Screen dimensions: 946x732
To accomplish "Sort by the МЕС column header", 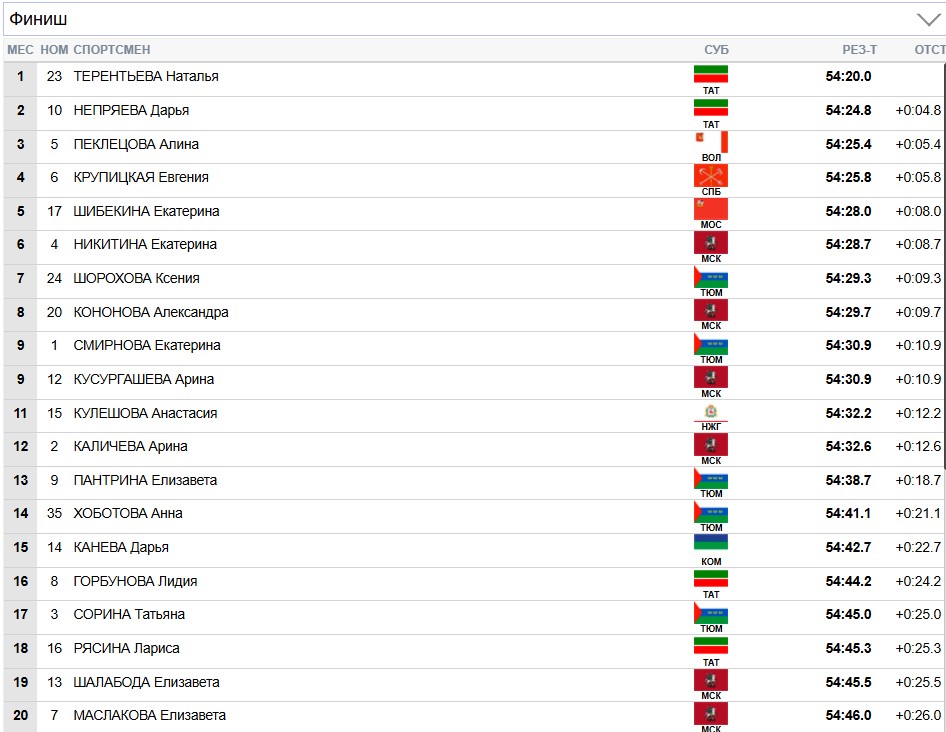I will point(20,50).
